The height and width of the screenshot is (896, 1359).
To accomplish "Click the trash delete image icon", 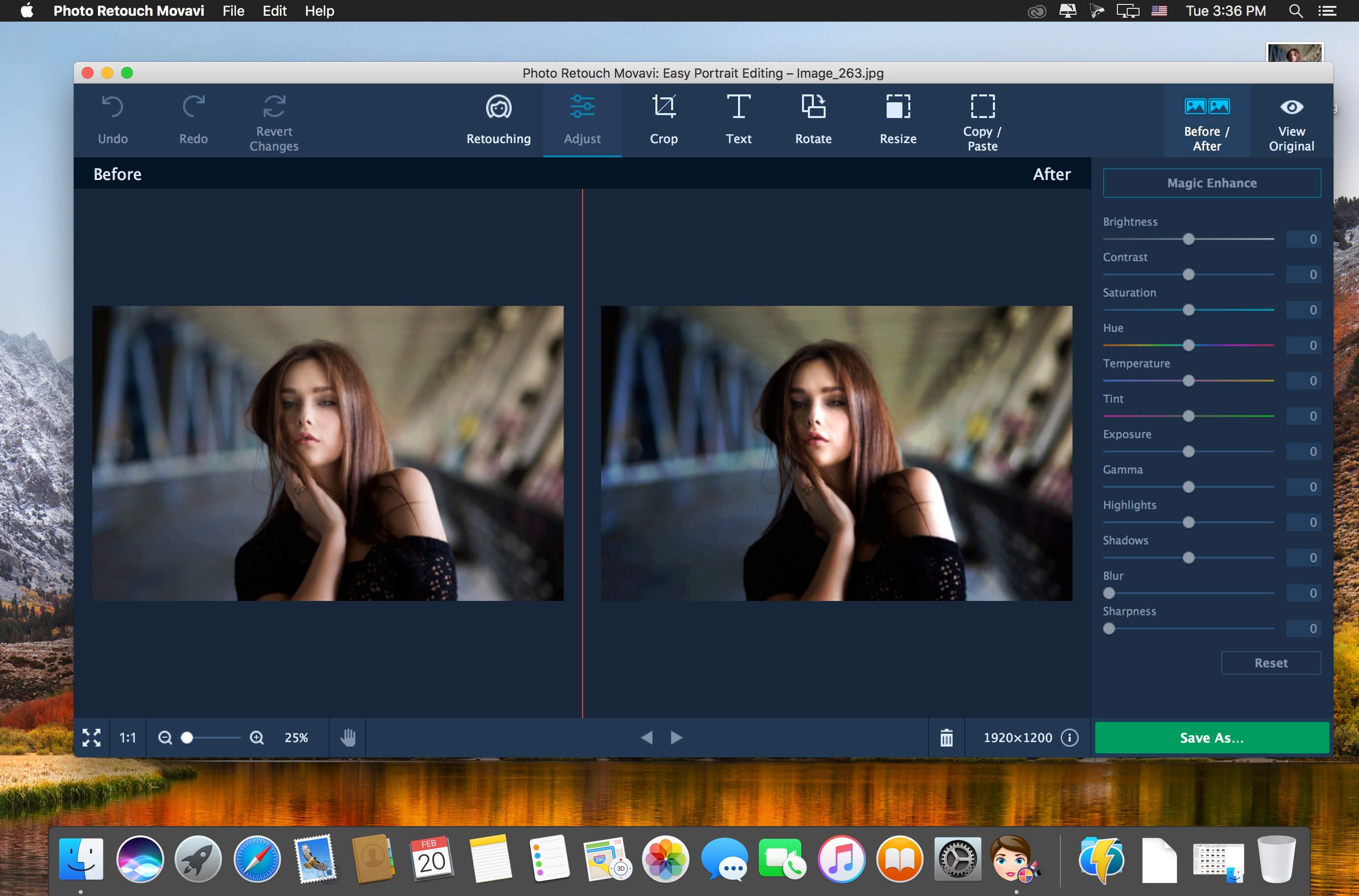I will 946,738.
